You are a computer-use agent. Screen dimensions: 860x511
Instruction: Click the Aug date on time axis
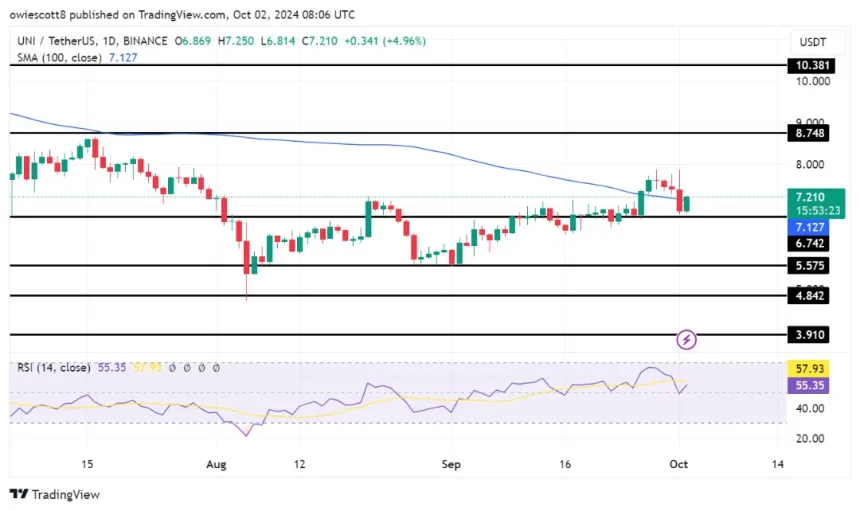tap(214, 464)
